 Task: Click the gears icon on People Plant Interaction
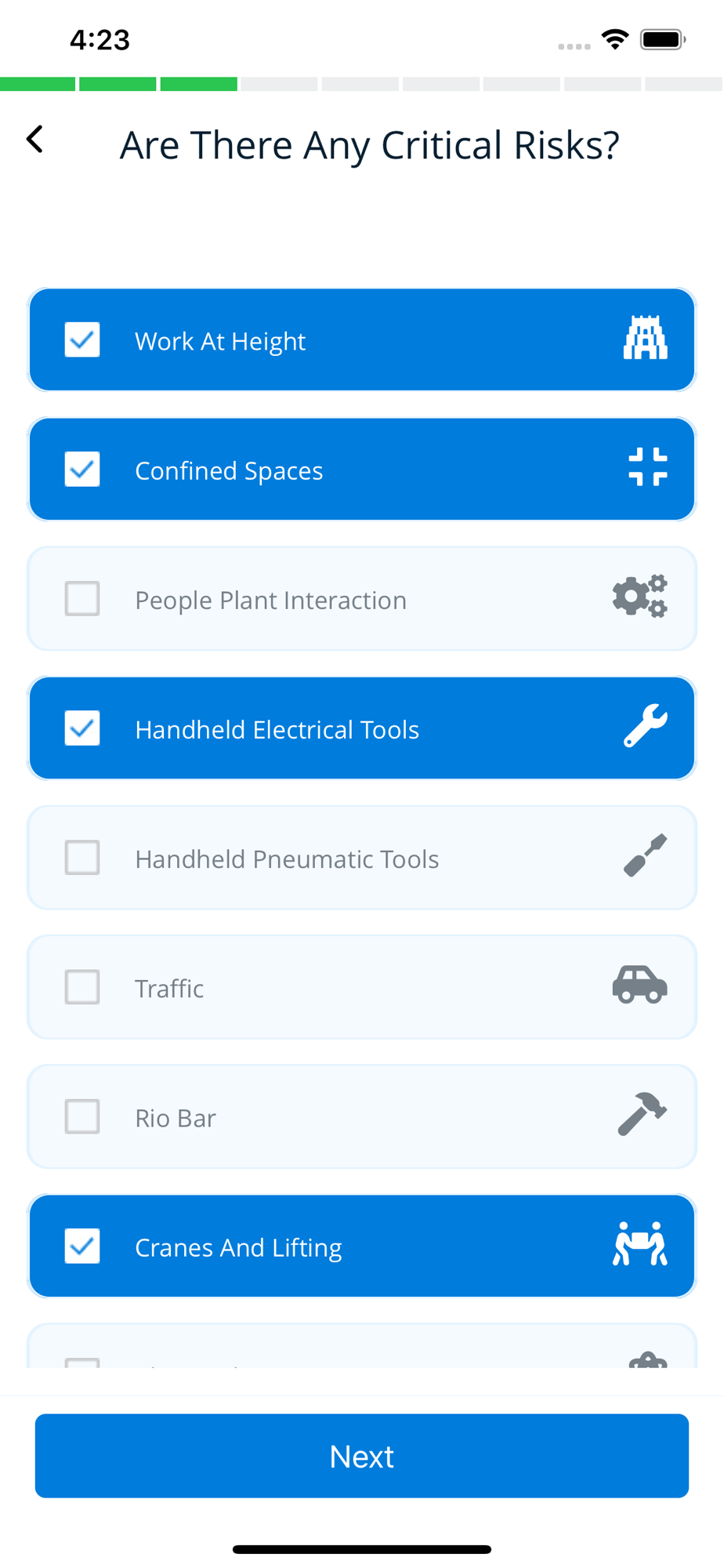coord(639,597)
